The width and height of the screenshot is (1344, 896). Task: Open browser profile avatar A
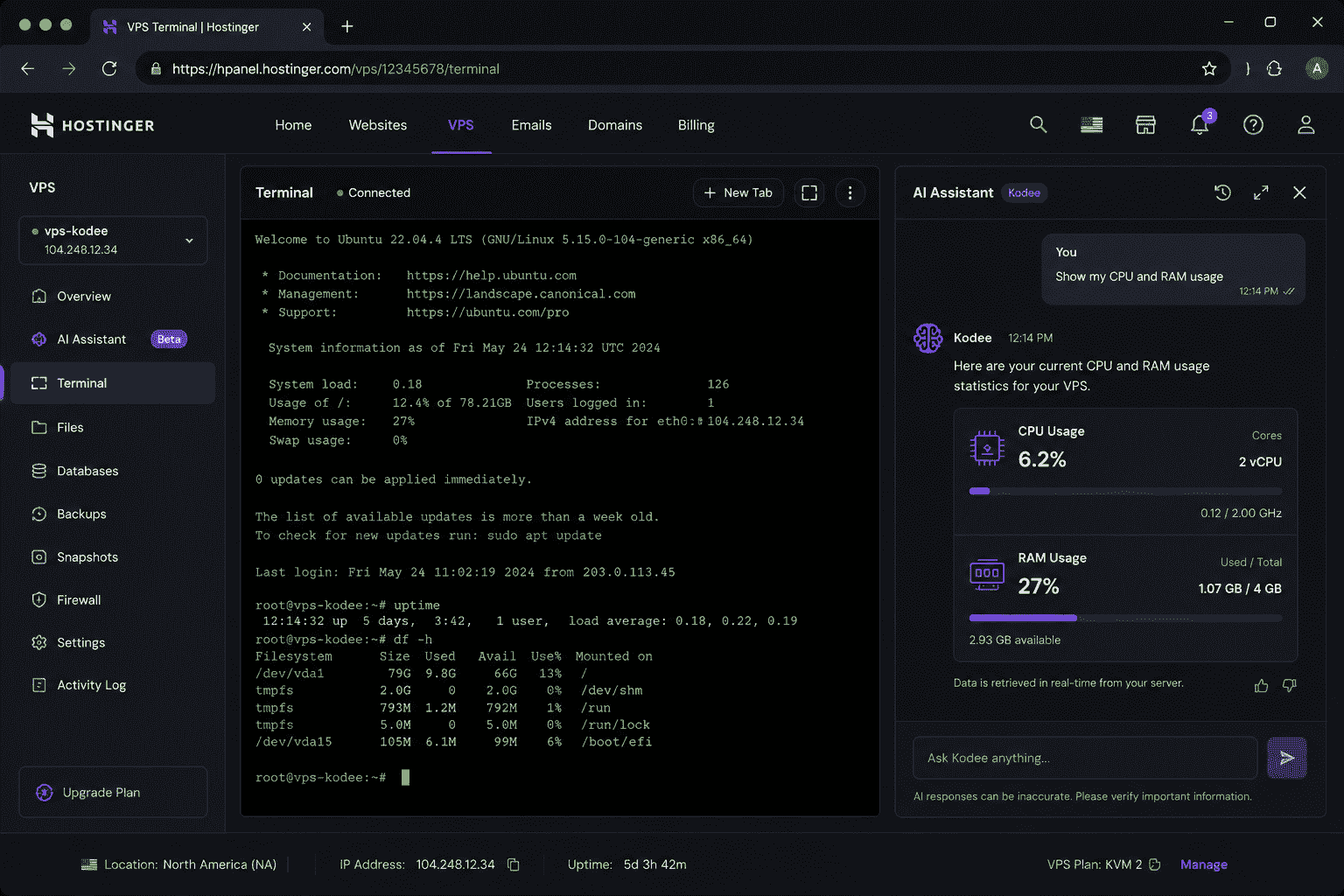(x=1317, y=68)
